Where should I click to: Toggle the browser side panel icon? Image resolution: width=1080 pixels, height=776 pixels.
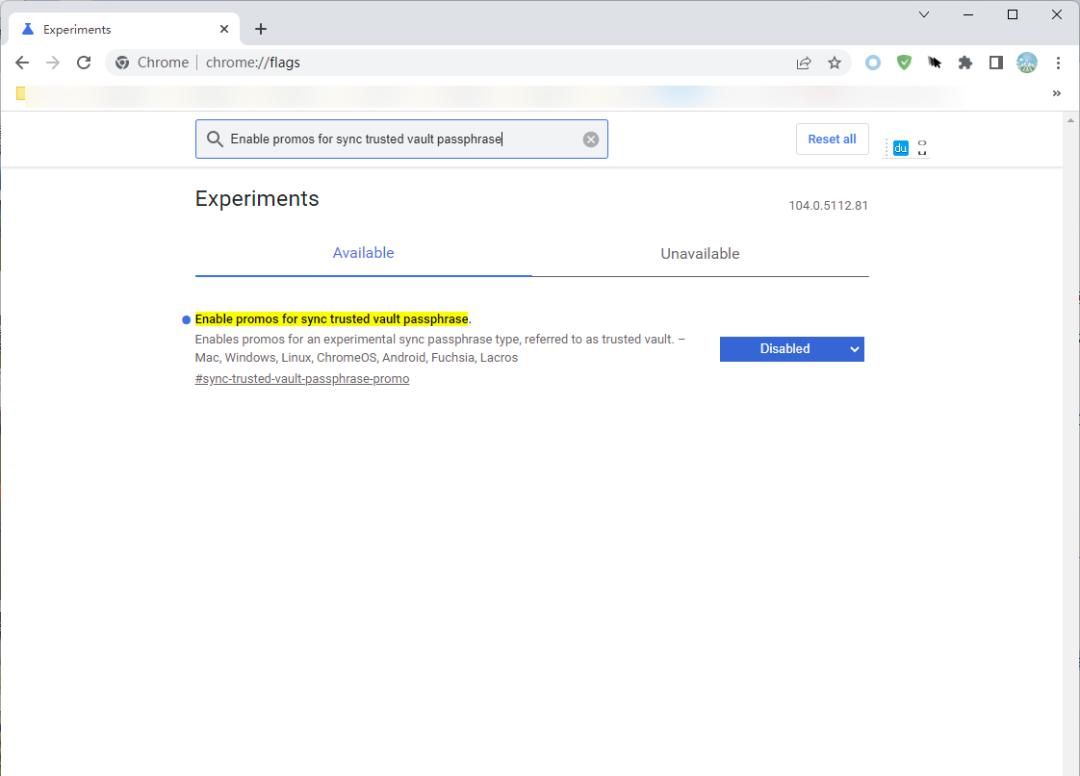(x=996, y=62)
